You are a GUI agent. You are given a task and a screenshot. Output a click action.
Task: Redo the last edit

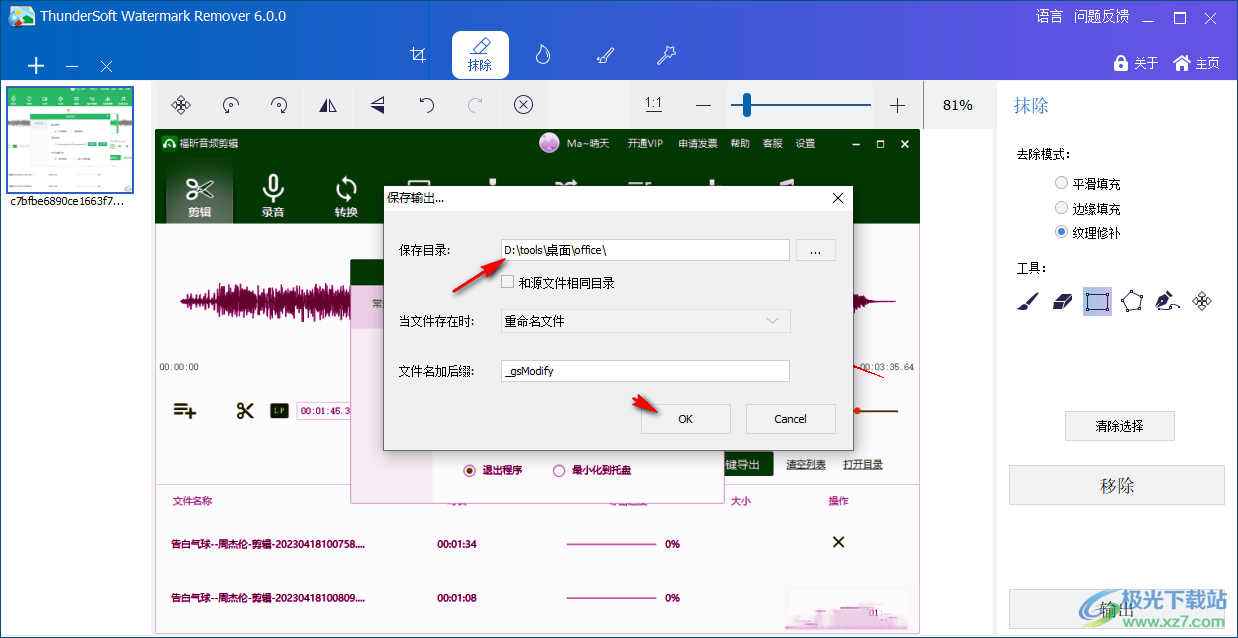[475, 105]
